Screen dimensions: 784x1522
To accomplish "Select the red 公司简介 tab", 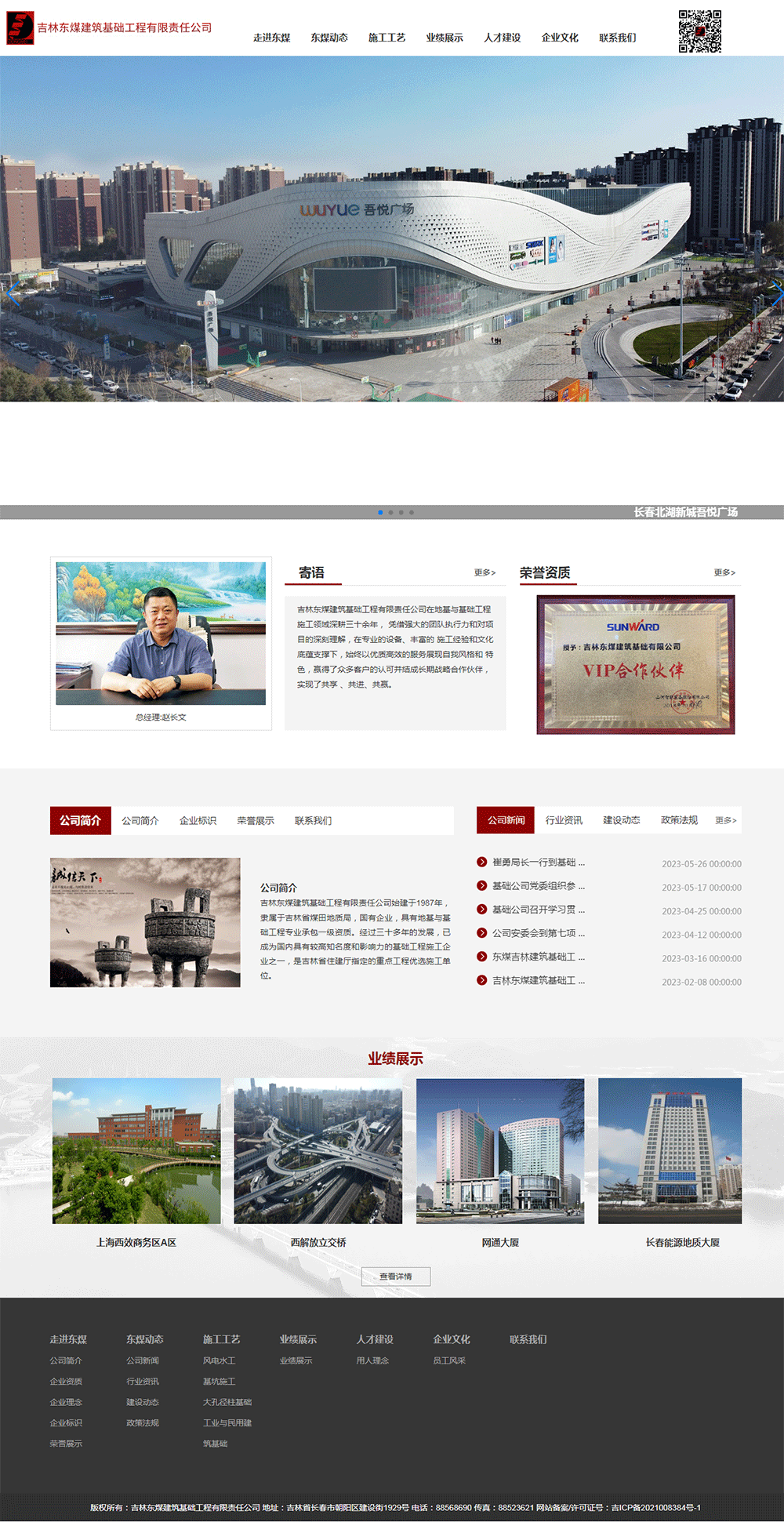I will [x=81, y=820].
